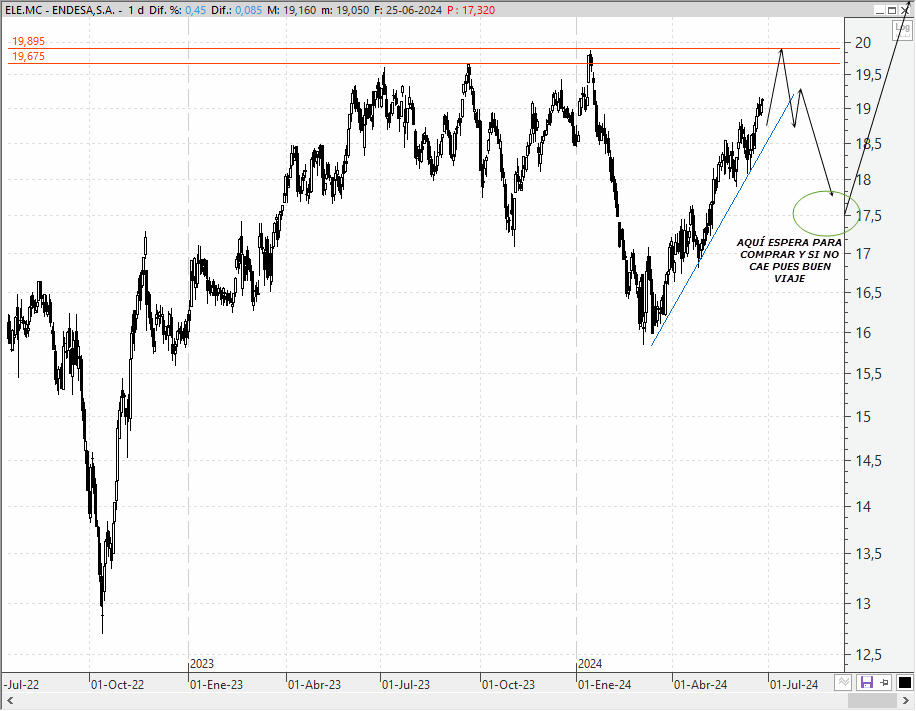Click the red price P: 17,320

click(x=471, y=10)
